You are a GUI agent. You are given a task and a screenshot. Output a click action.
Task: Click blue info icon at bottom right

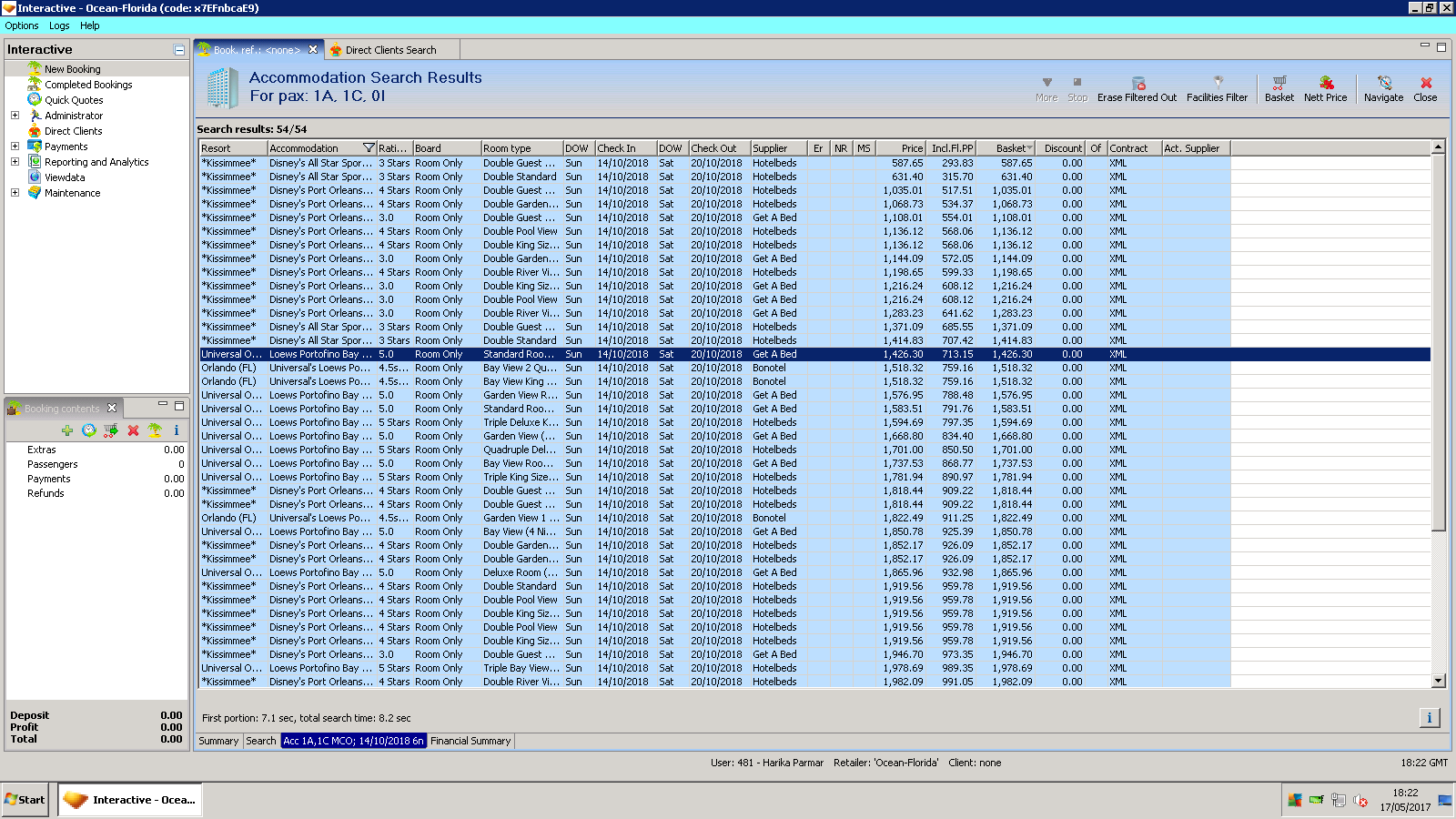click(x=1429, y=718)
